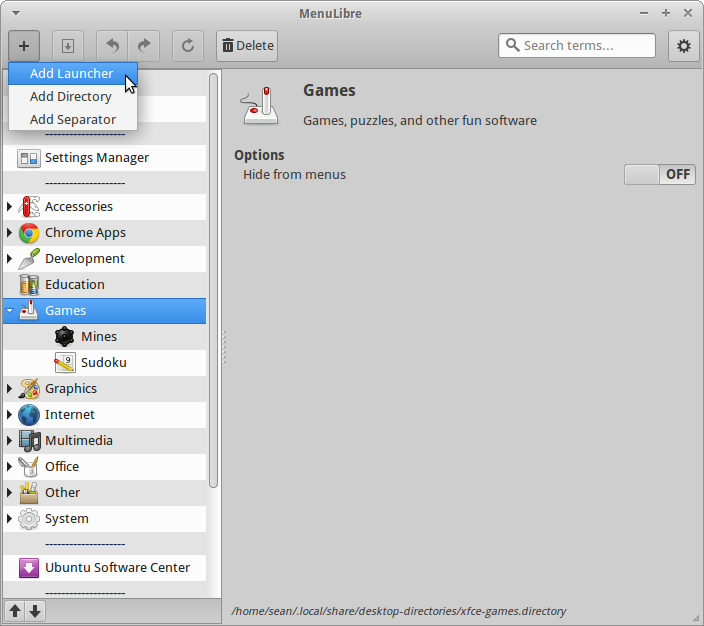The image size is (704, 626).
Task: Expand the Internet category
Action: coord(9,415)
